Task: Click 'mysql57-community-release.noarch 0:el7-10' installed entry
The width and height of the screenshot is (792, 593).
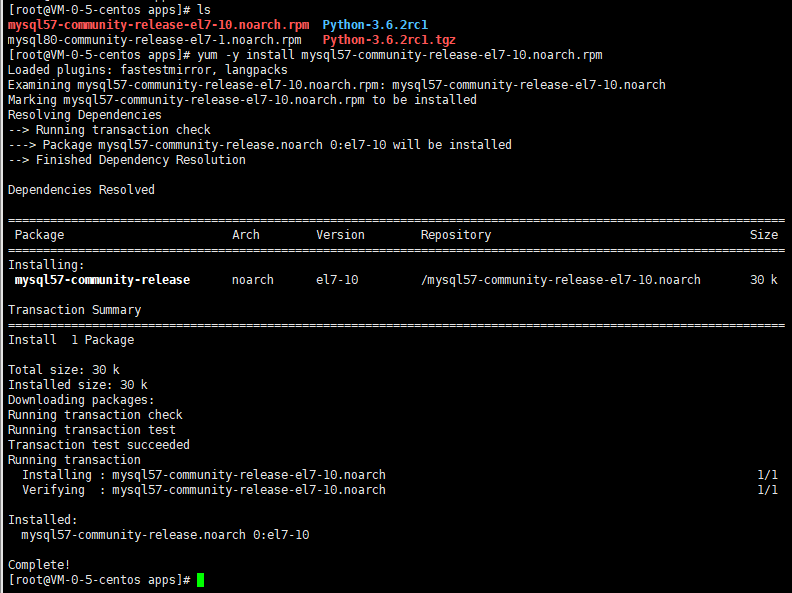Action: coord(165,535)
